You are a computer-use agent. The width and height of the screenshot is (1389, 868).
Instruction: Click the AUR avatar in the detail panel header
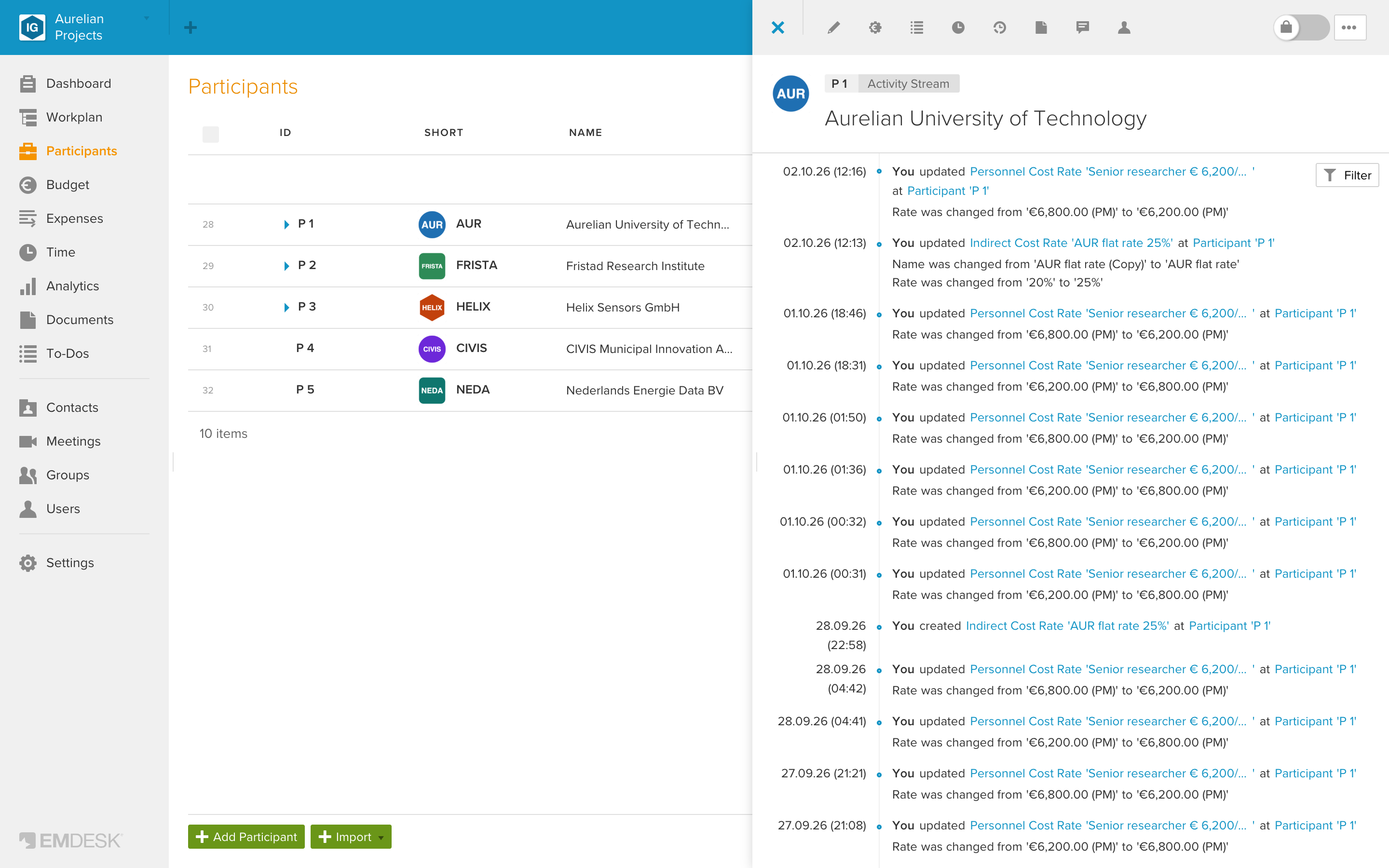coord(790,94)
